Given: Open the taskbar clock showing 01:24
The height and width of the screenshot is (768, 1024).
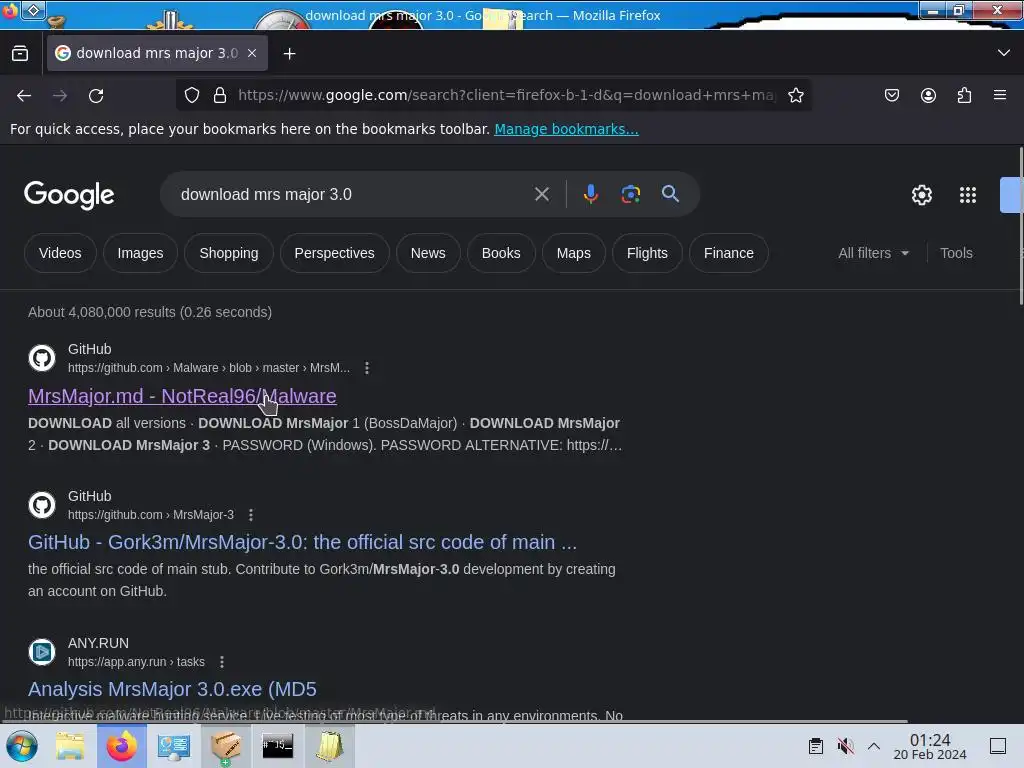Looking at the screenshot, I should 930,746.
